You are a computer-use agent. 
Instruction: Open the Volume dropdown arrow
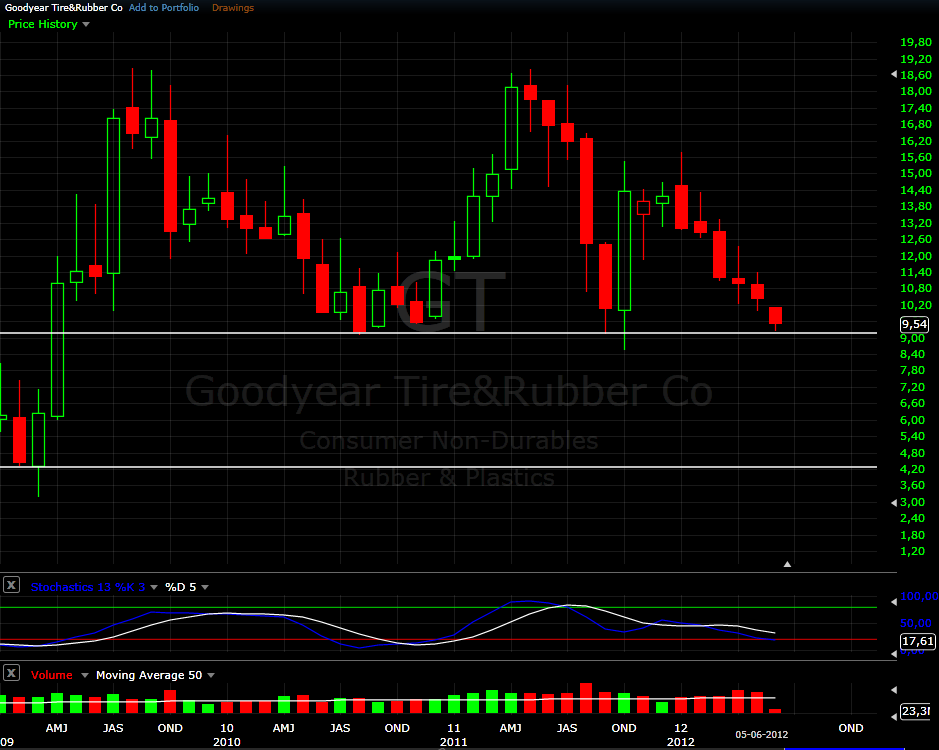tap(85, 676)
